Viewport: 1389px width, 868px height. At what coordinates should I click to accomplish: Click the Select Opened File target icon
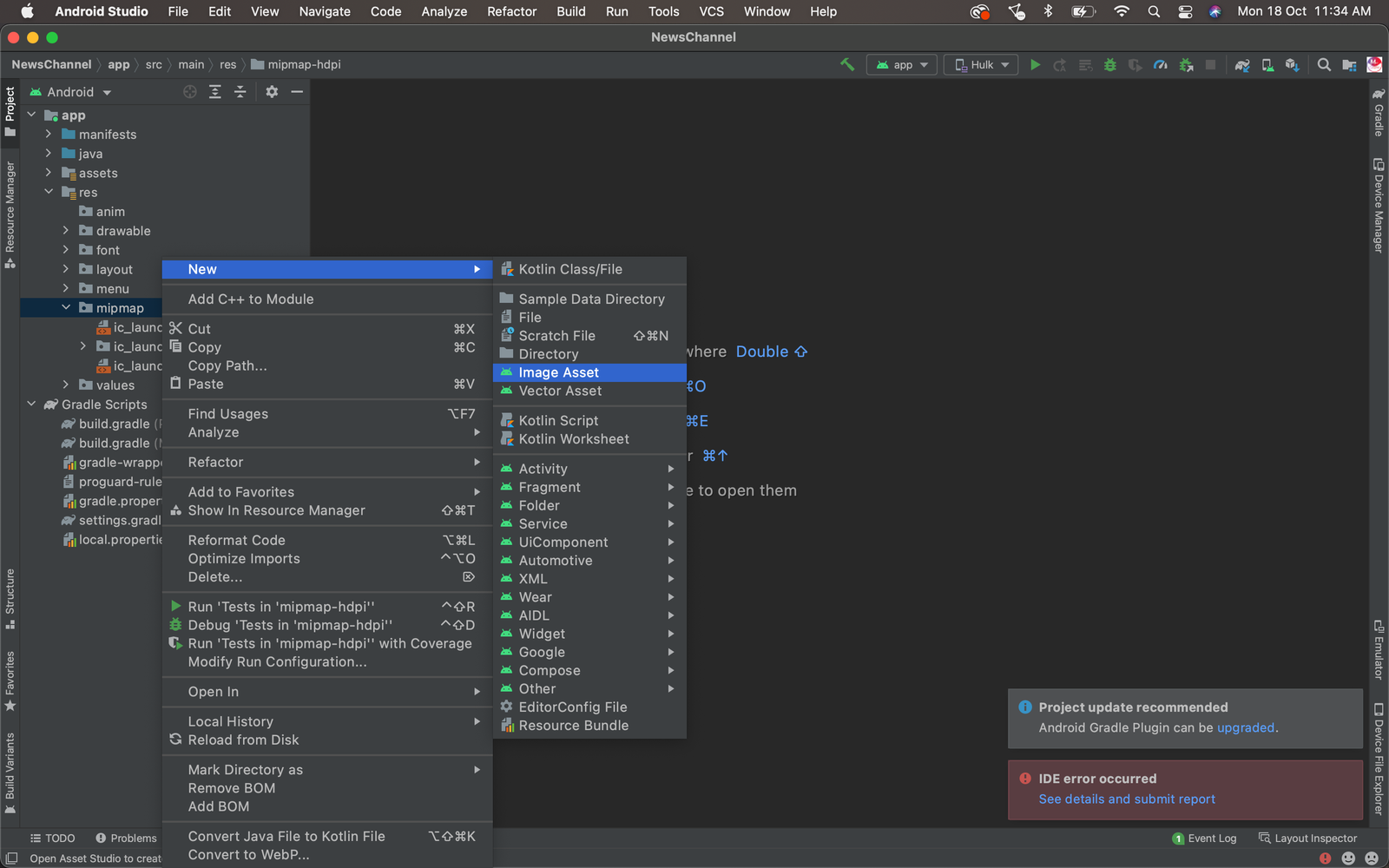point(190,91)
